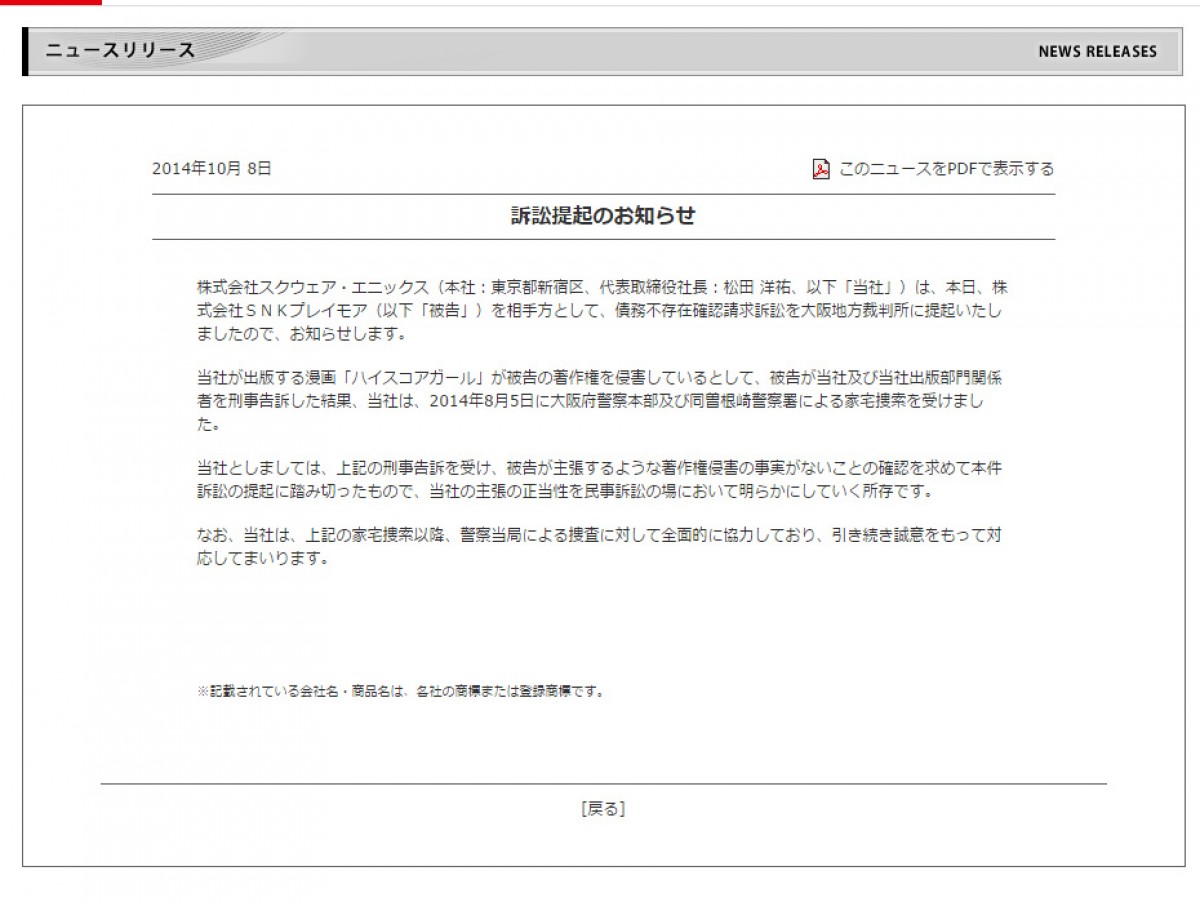
Task: Click the trademark footnote '※記載されている会社名'
Action: click(402, 691)
